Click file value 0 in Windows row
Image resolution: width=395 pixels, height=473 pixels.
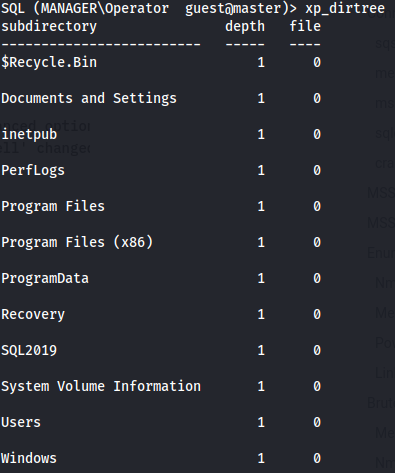[x=317, y=458]
